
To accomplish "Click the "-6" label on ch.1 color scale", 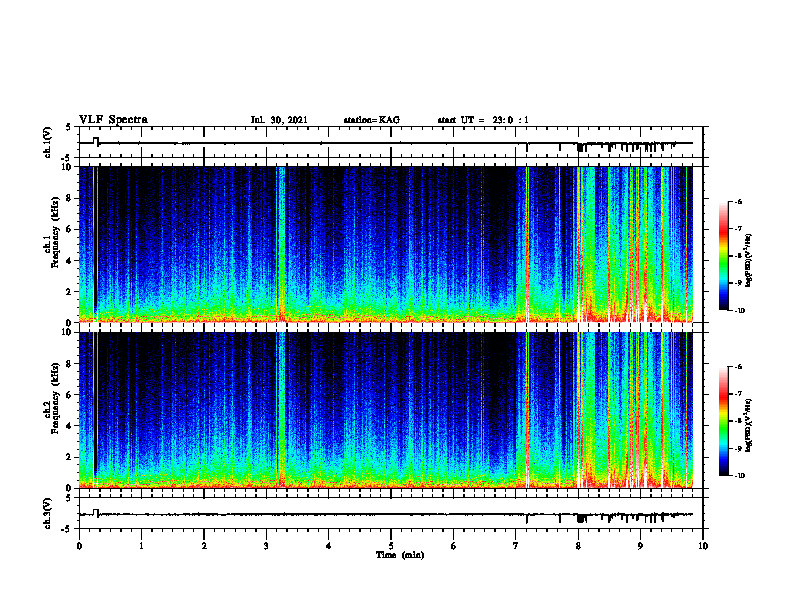I will [738, 201].
